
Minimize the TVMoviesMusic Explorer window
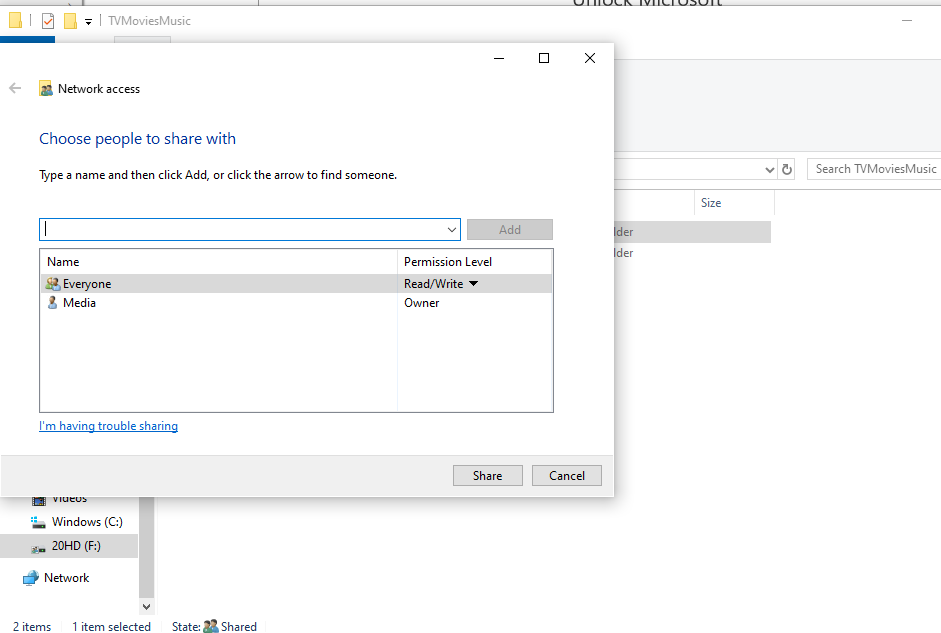click(x=907, y=20)
